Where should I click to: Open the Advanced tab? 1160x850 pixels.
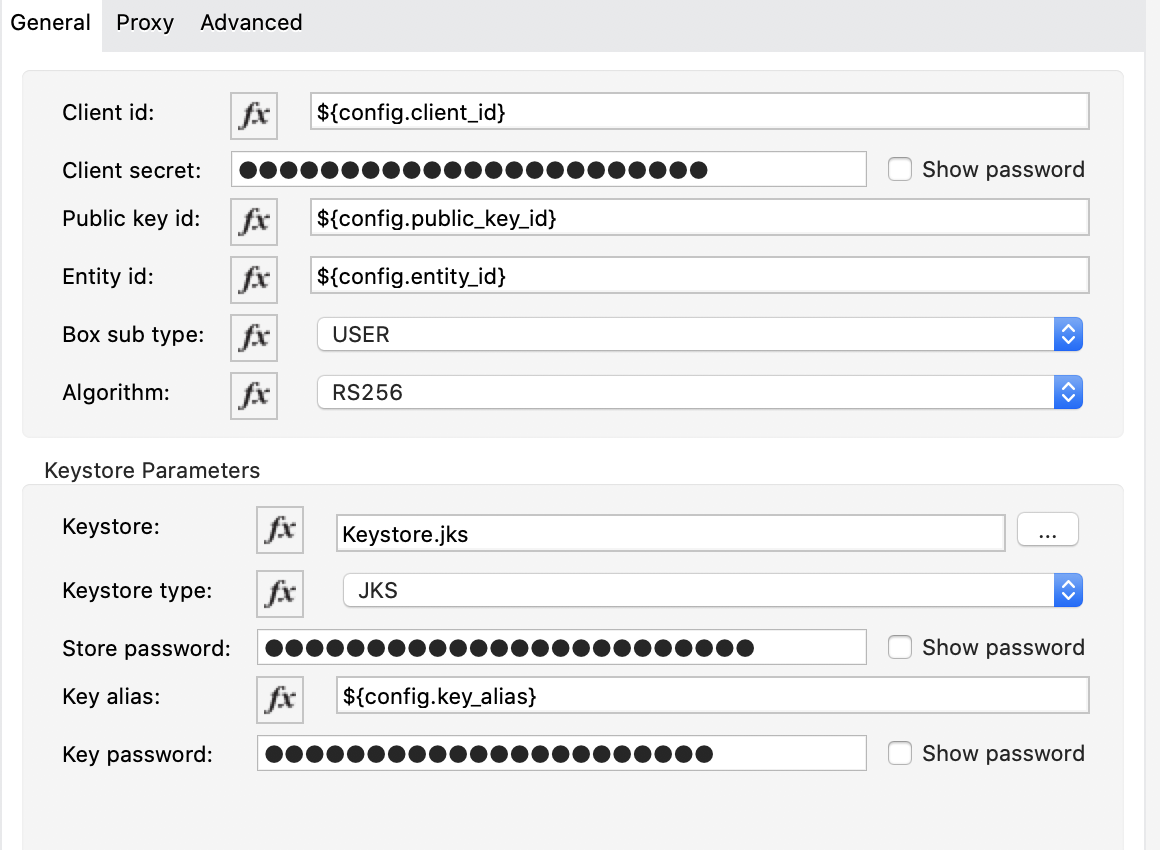[251, 23]
